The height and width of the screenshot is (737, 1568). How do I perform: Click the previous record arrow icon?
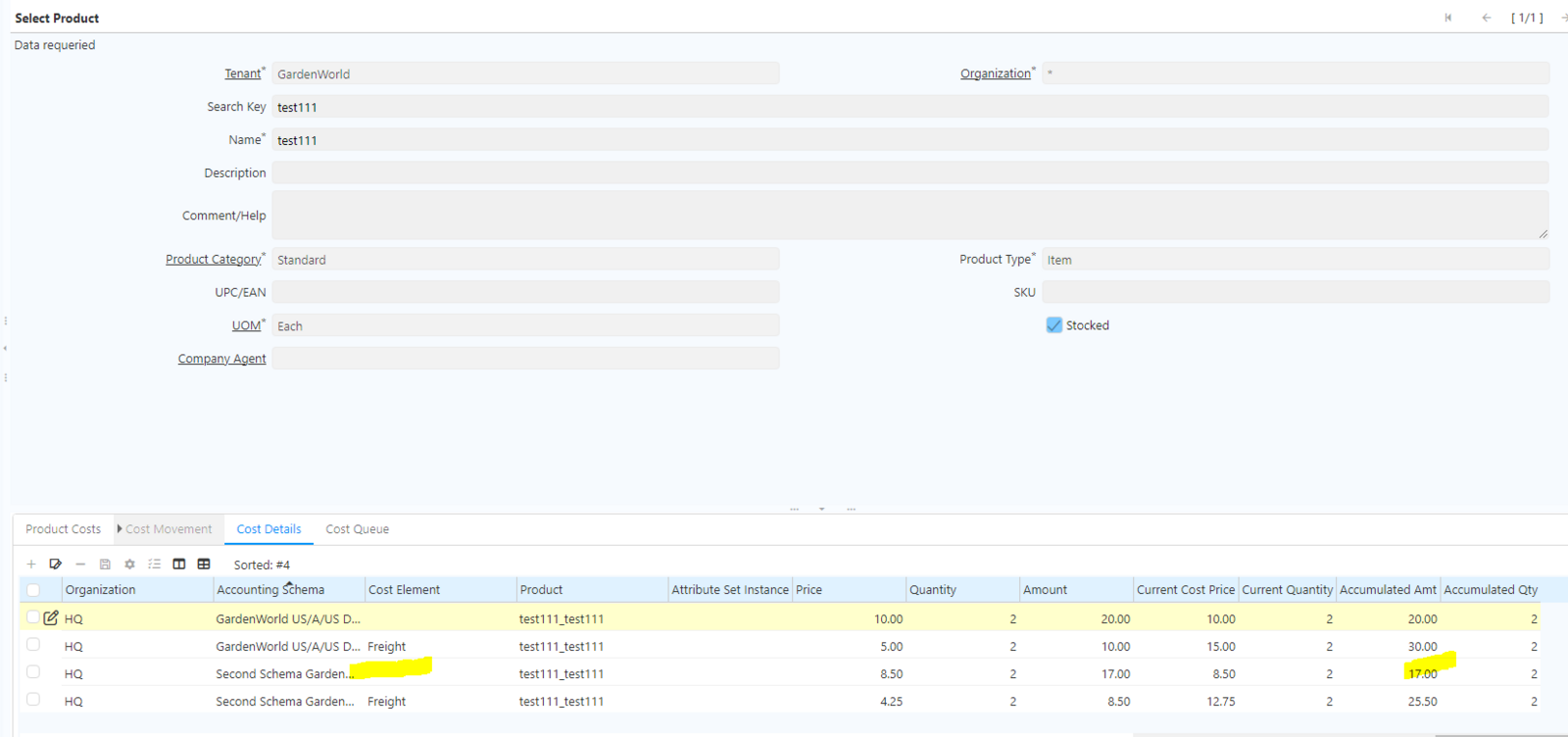click(x=1487, y=18)
